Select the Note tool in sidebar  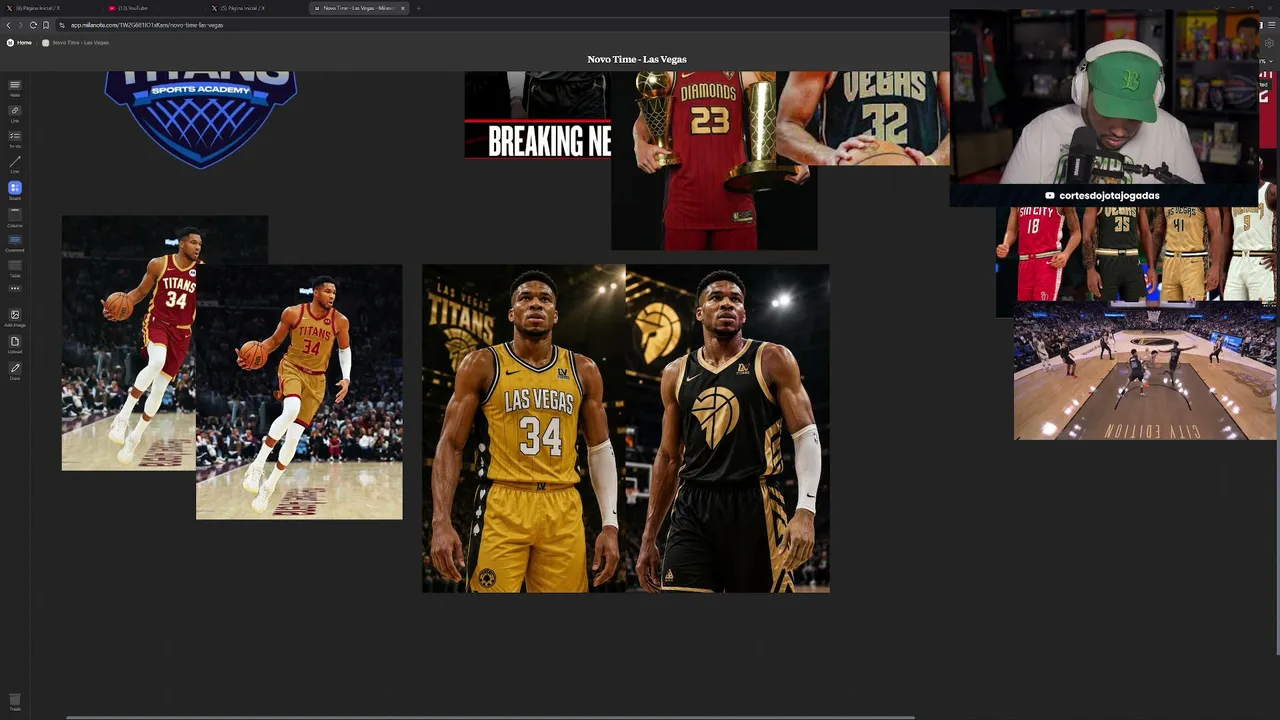(15, 88)
